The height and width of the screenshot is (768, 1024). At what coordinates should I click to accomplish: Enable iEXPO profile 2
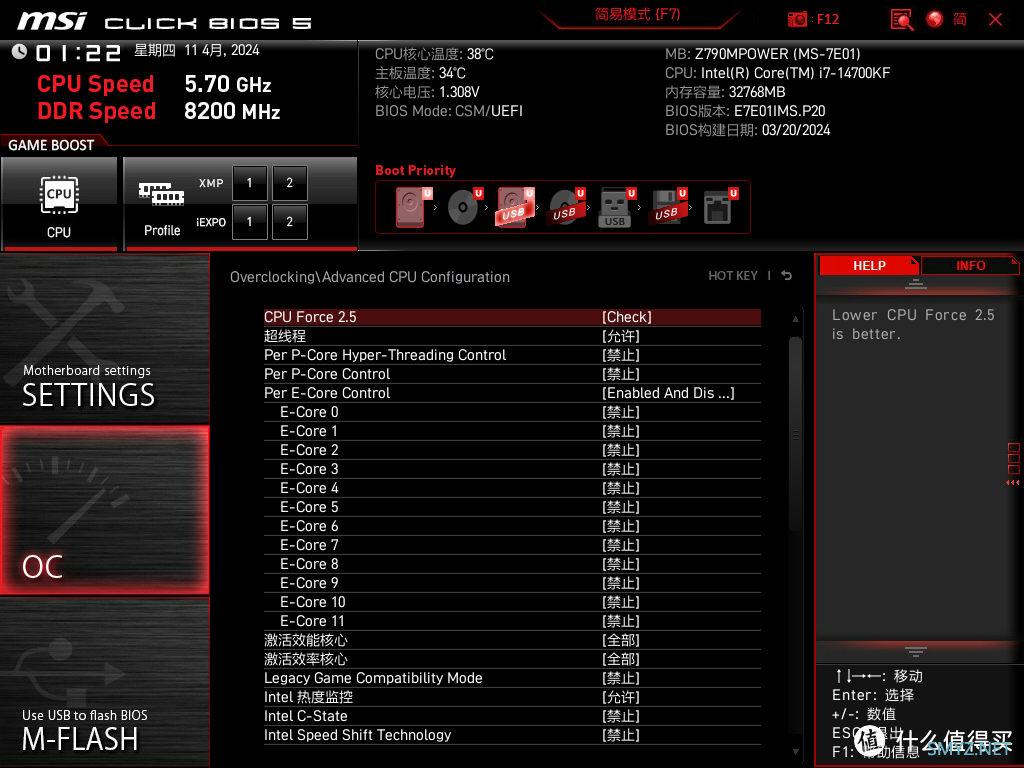289,222
